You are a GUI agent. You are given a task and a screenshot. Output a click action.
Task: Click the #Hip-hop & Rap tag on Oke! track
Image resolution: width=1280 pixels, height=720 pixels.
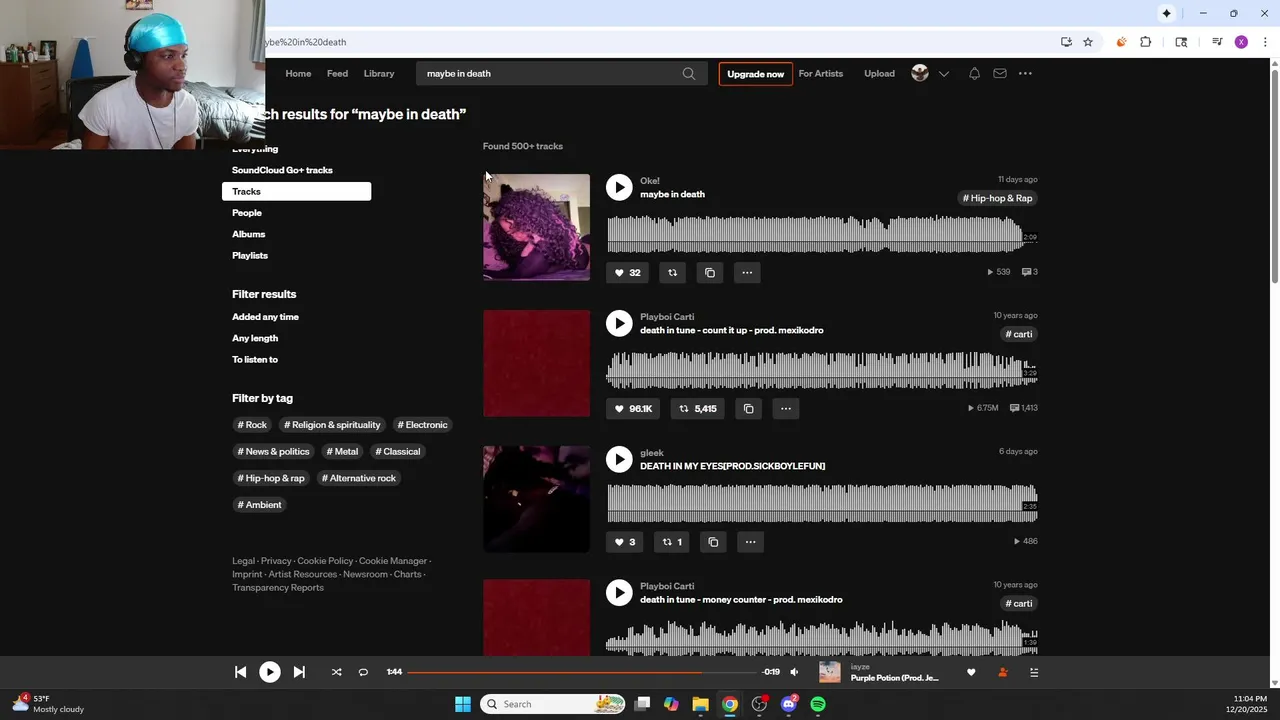pos(997,198)
